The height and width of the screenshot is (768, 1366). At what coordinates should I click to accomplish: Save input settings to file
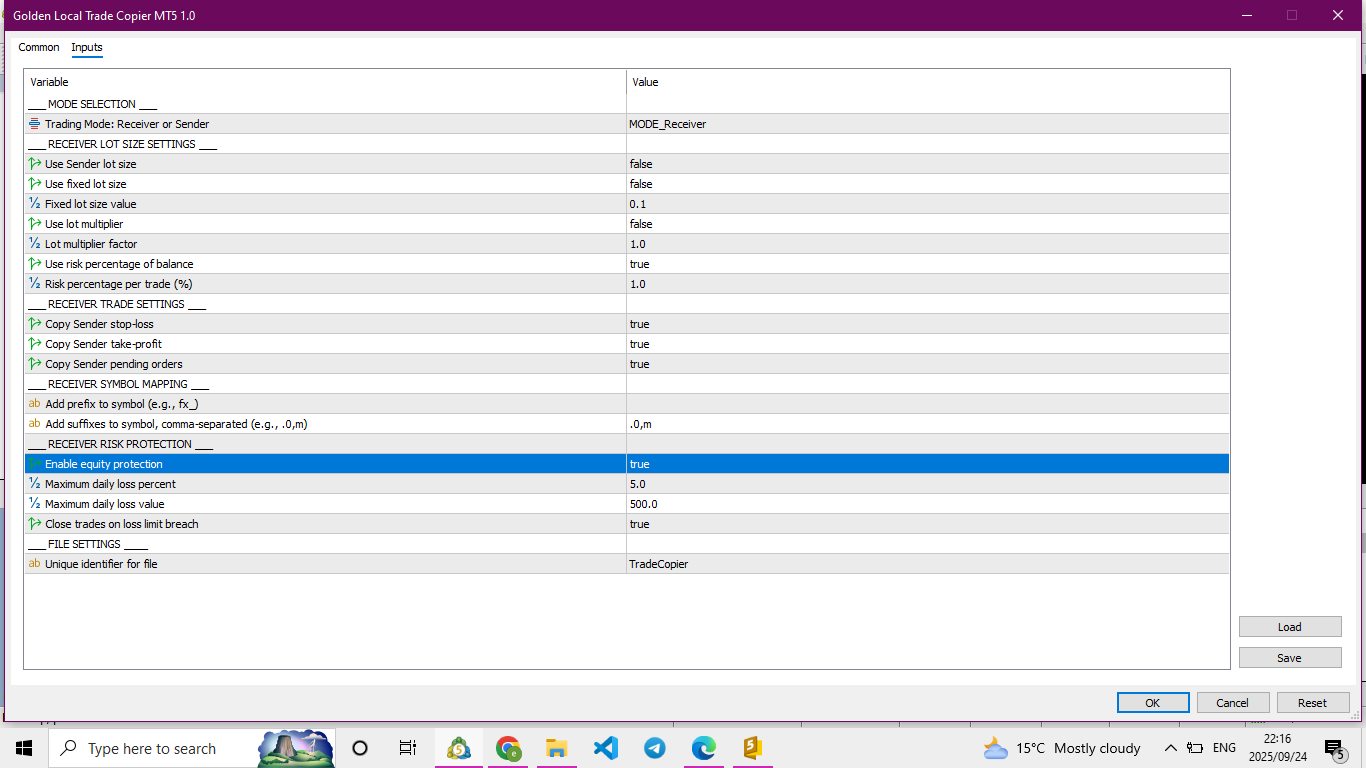[x=1290, y=658]
